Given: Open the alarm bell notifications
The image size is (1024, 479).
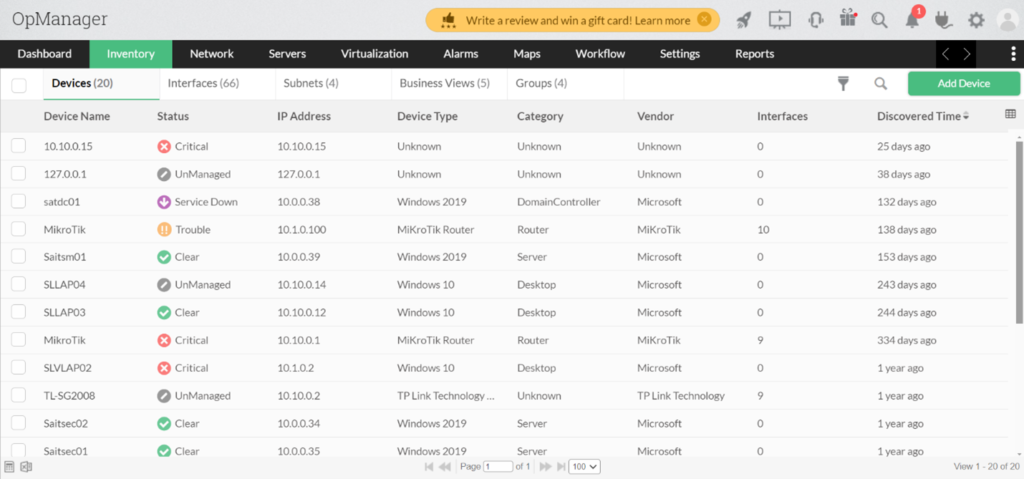Looking at the screenshot, I should [911, 19].
